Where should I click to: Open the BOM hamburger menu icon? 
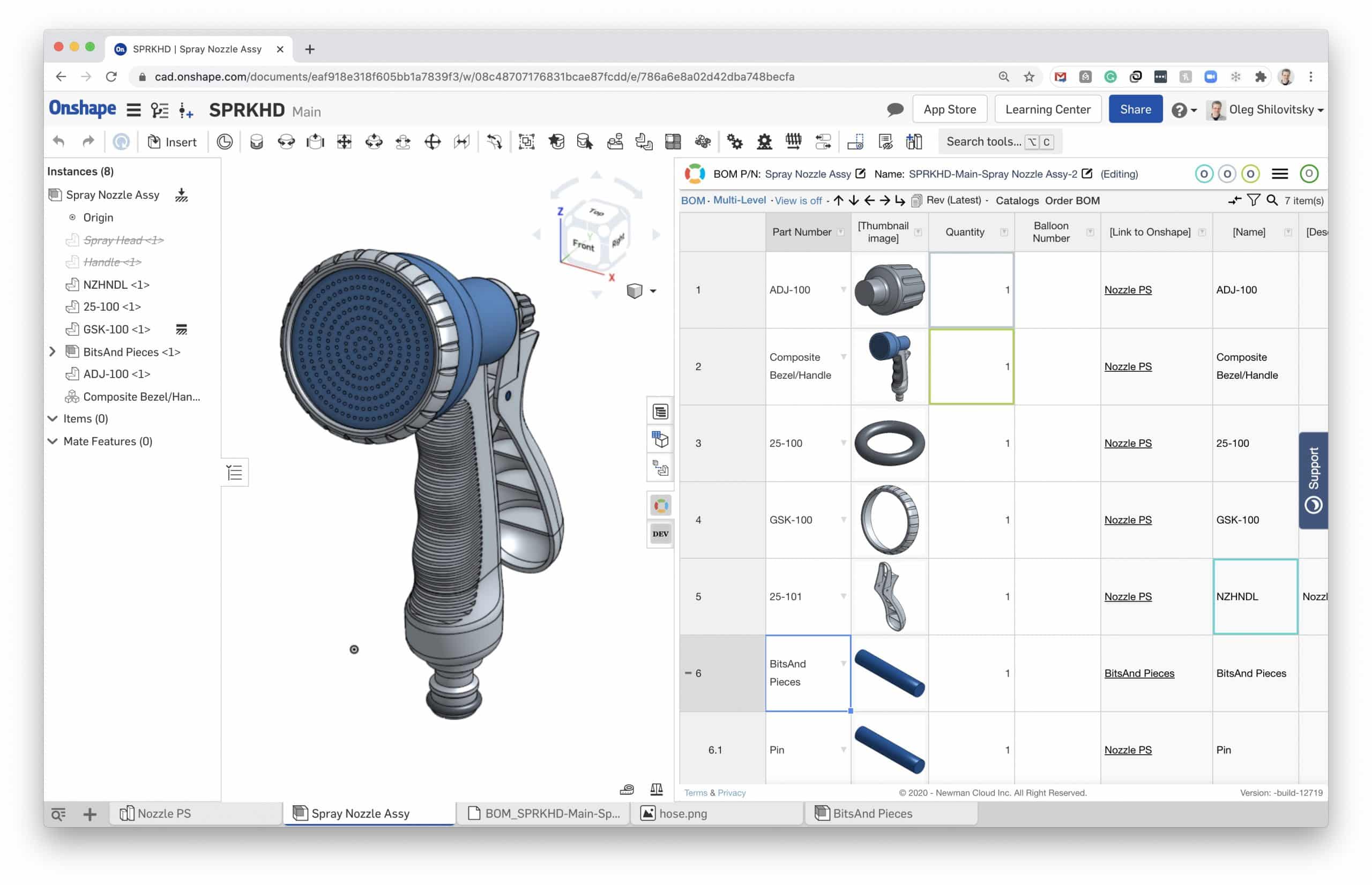click(x=1279, y=174)
